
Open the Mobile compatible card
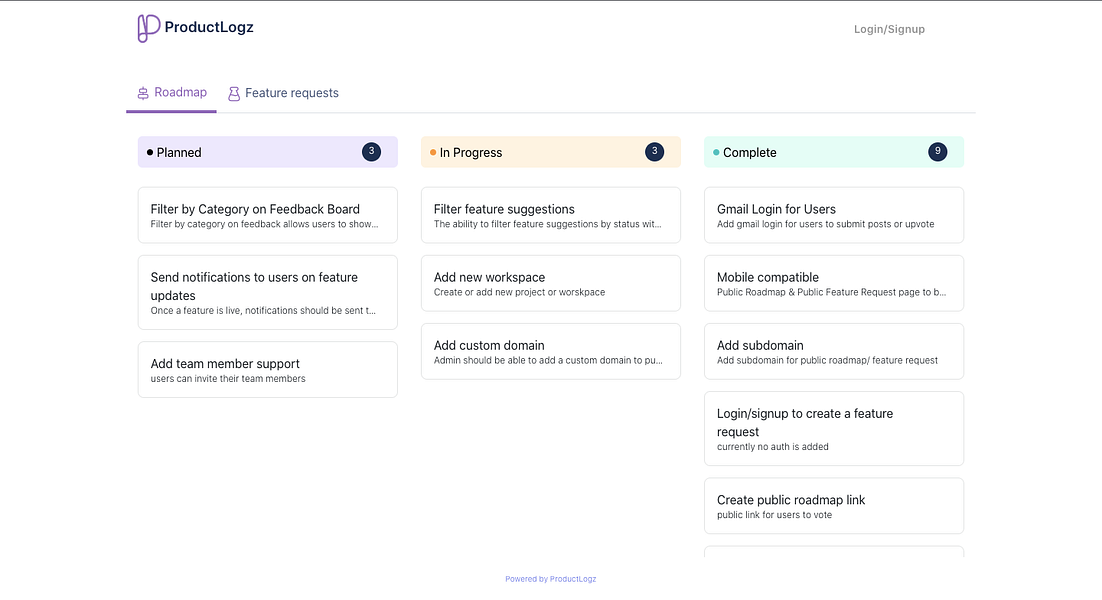click(833, 283)
